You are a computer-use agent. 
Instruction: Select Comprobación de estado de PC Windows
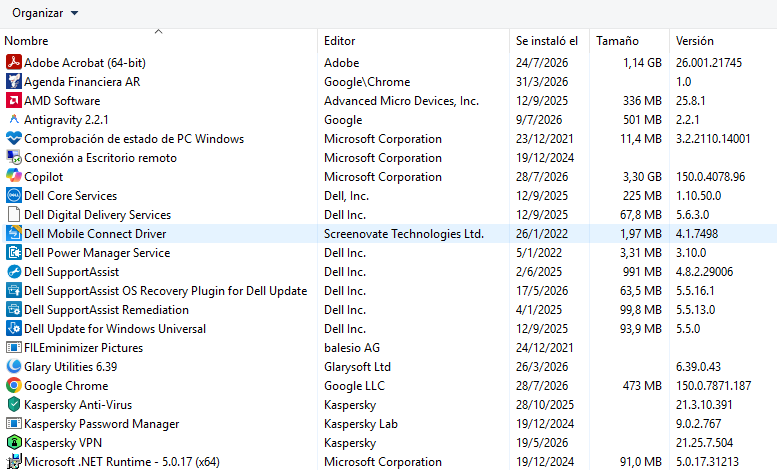[134, 139]
